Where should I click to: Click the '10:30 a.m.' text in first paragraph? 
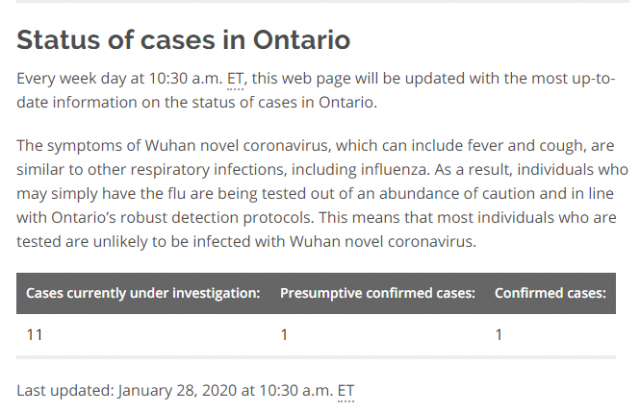point(185,78)
